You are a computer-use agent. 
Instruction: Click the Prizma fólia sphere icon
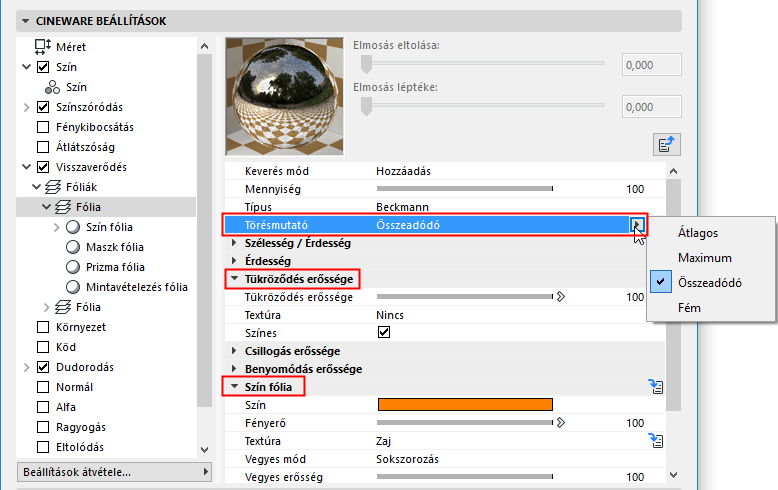point(73,267)
